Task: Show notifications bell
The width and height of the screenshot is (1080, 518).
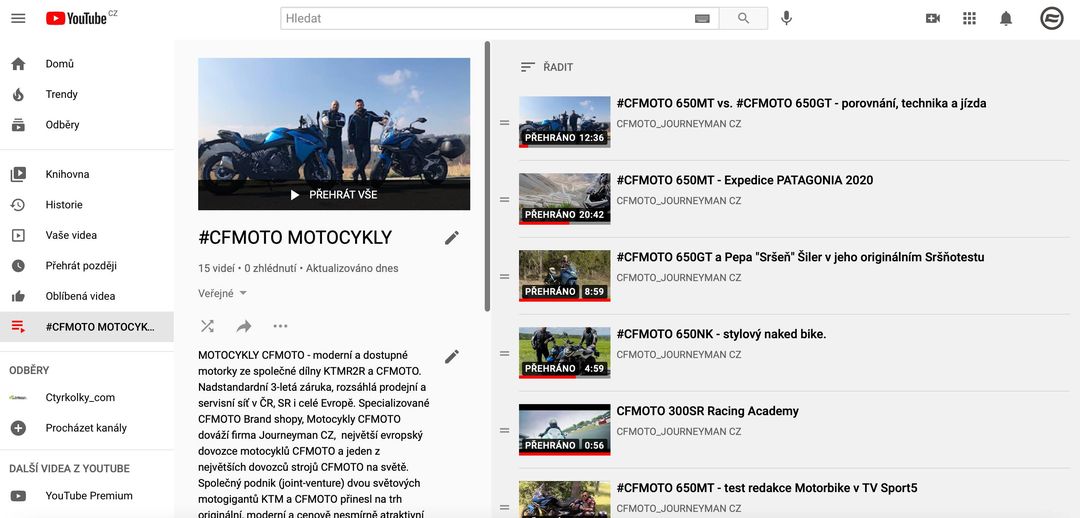Action: [x=1006, y=19]
